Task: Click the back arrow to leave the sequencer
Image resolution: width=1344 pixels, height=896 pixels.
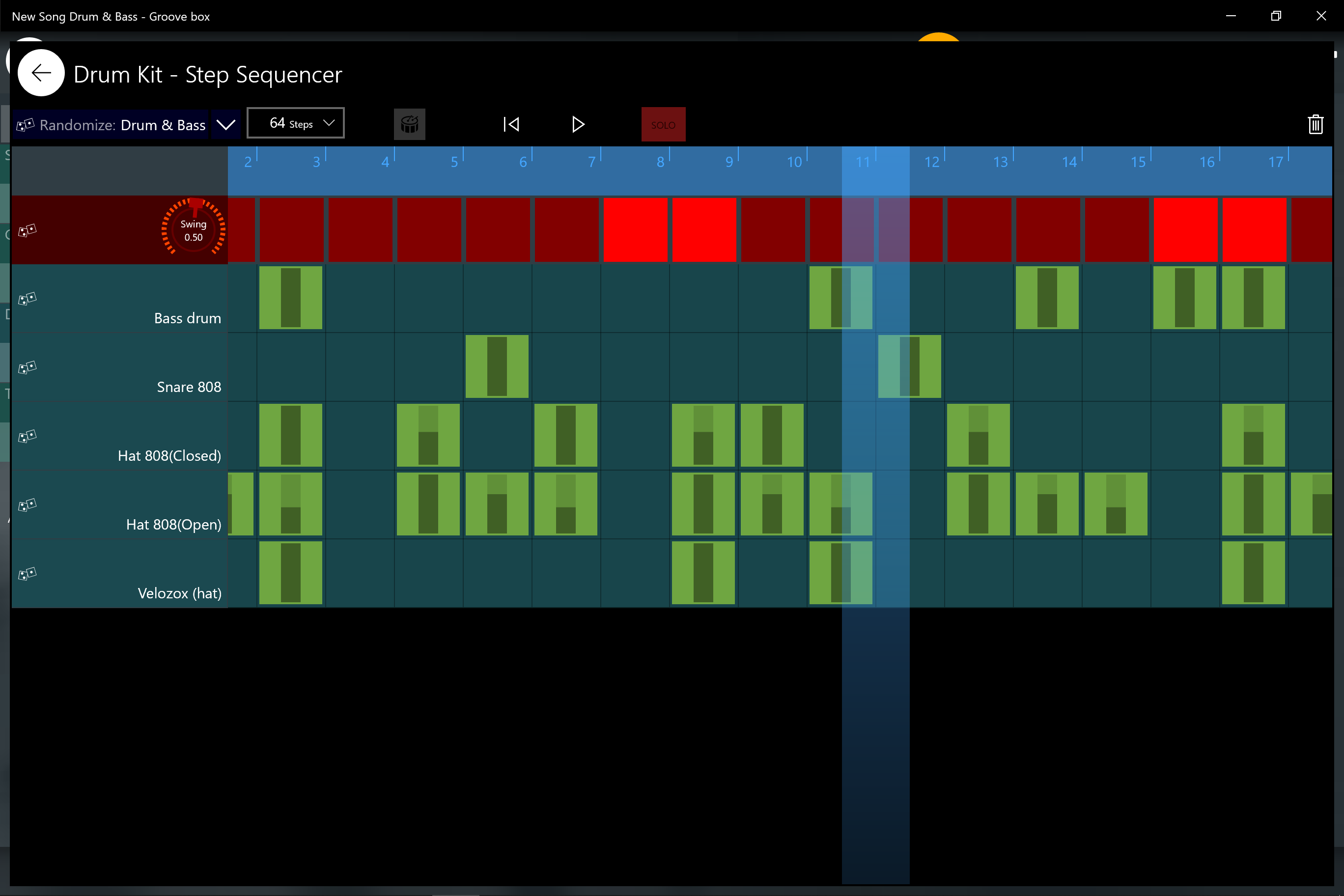Action: tap(41, 73)
